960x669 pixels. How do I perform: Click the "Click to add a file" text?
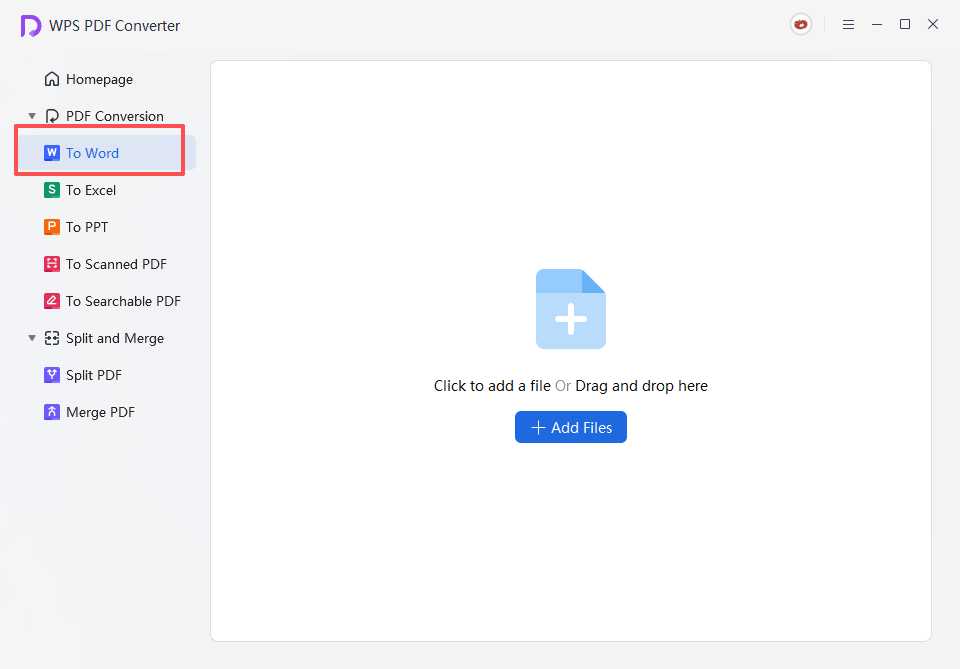pyautogui.click(x=492, y=386)
